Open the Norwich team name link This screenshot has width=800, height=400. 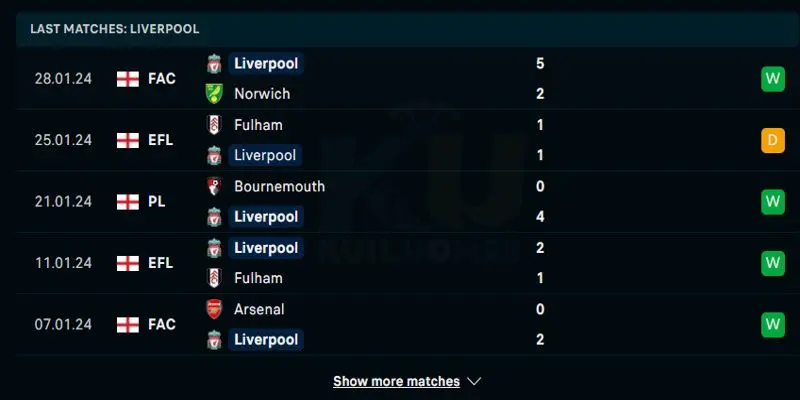[262, 94]
